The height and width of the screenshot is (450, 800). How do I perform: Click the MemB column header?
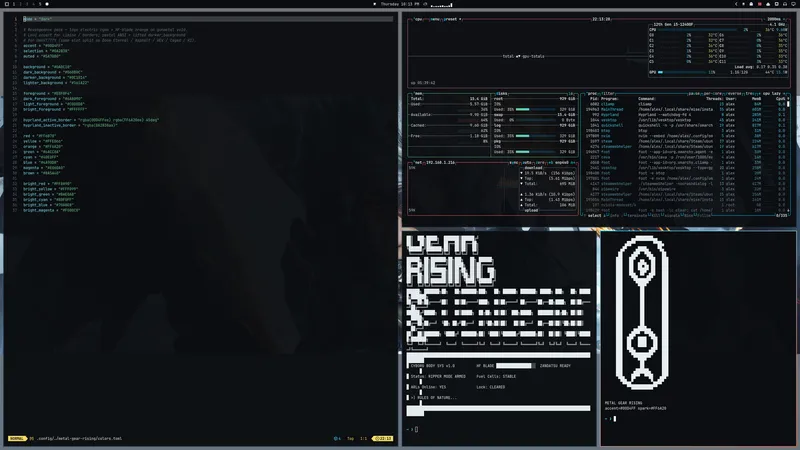point(756,99)
